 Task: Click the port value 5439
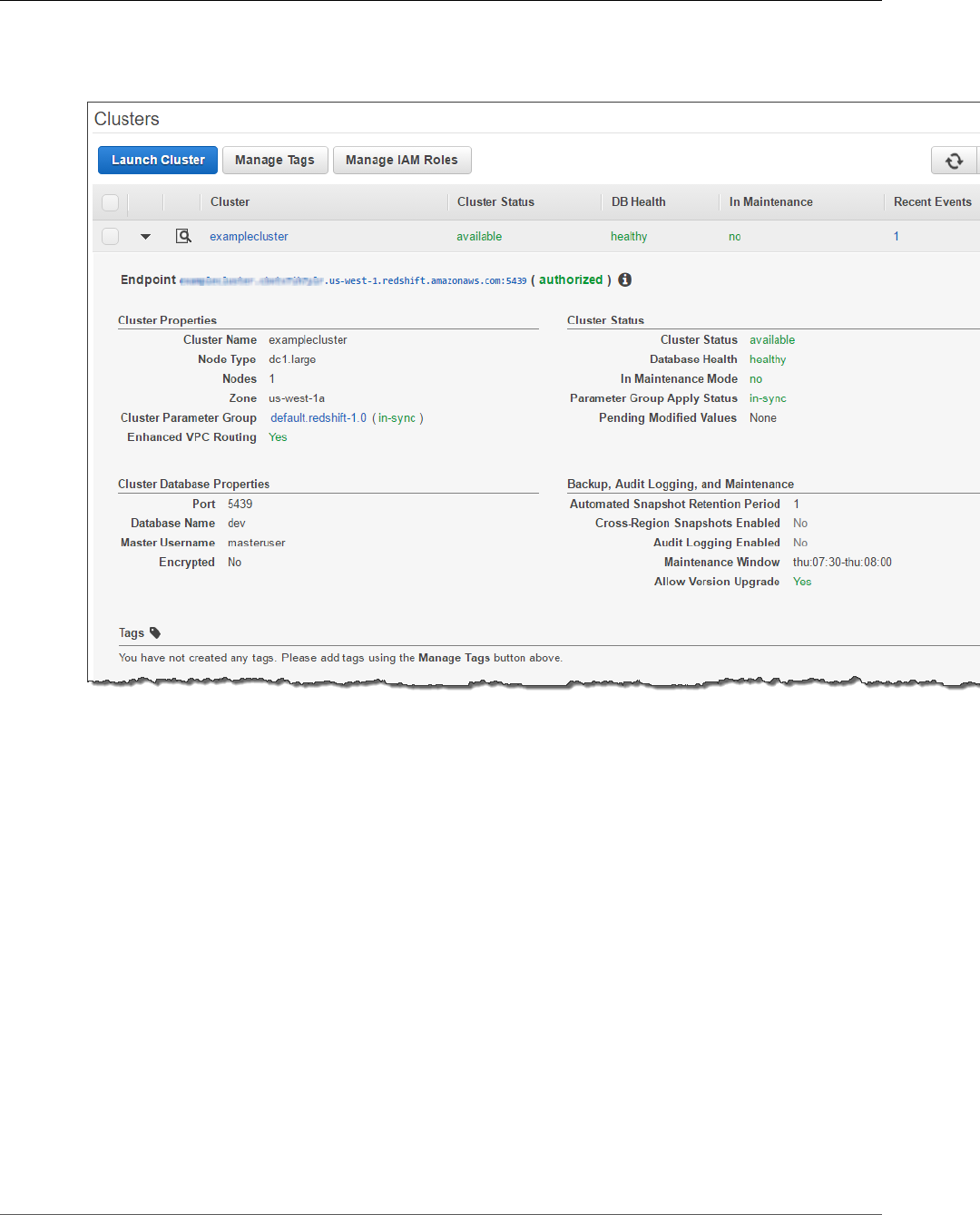[x=240, y=504]
